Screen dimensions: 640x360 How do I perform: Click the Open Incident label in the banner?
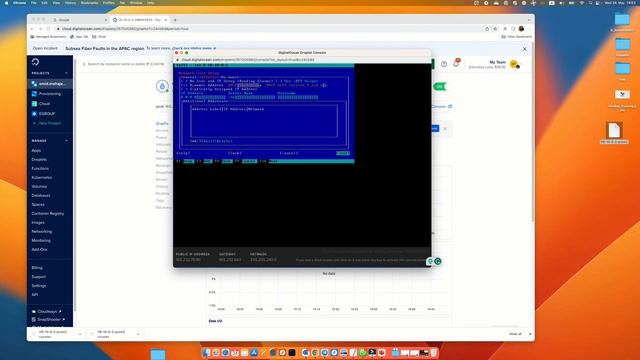coord(45,48)
